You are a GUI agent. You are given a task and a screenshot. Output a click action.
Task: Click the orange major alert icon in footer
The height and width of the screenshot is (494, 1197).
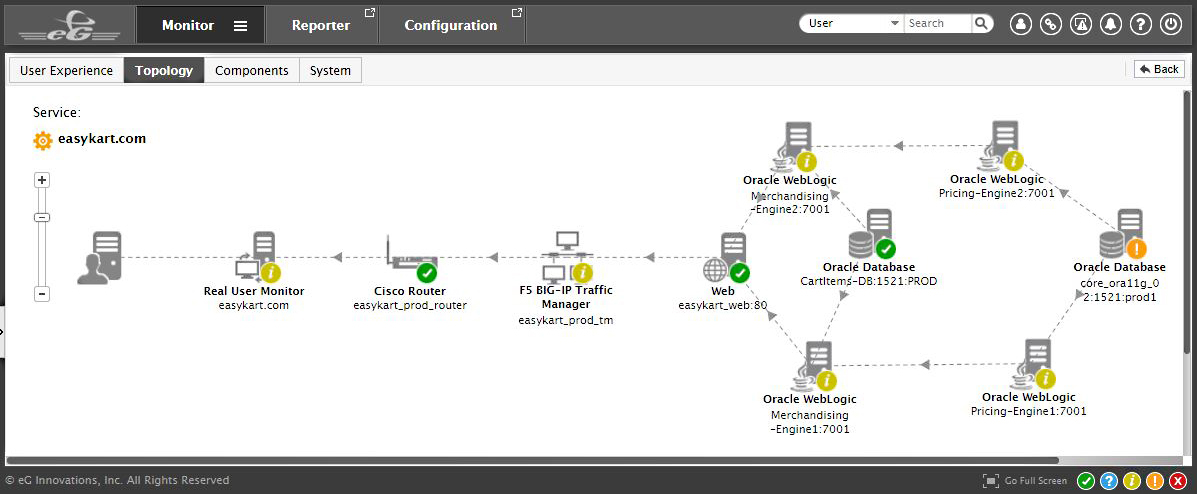(1156, 481)
